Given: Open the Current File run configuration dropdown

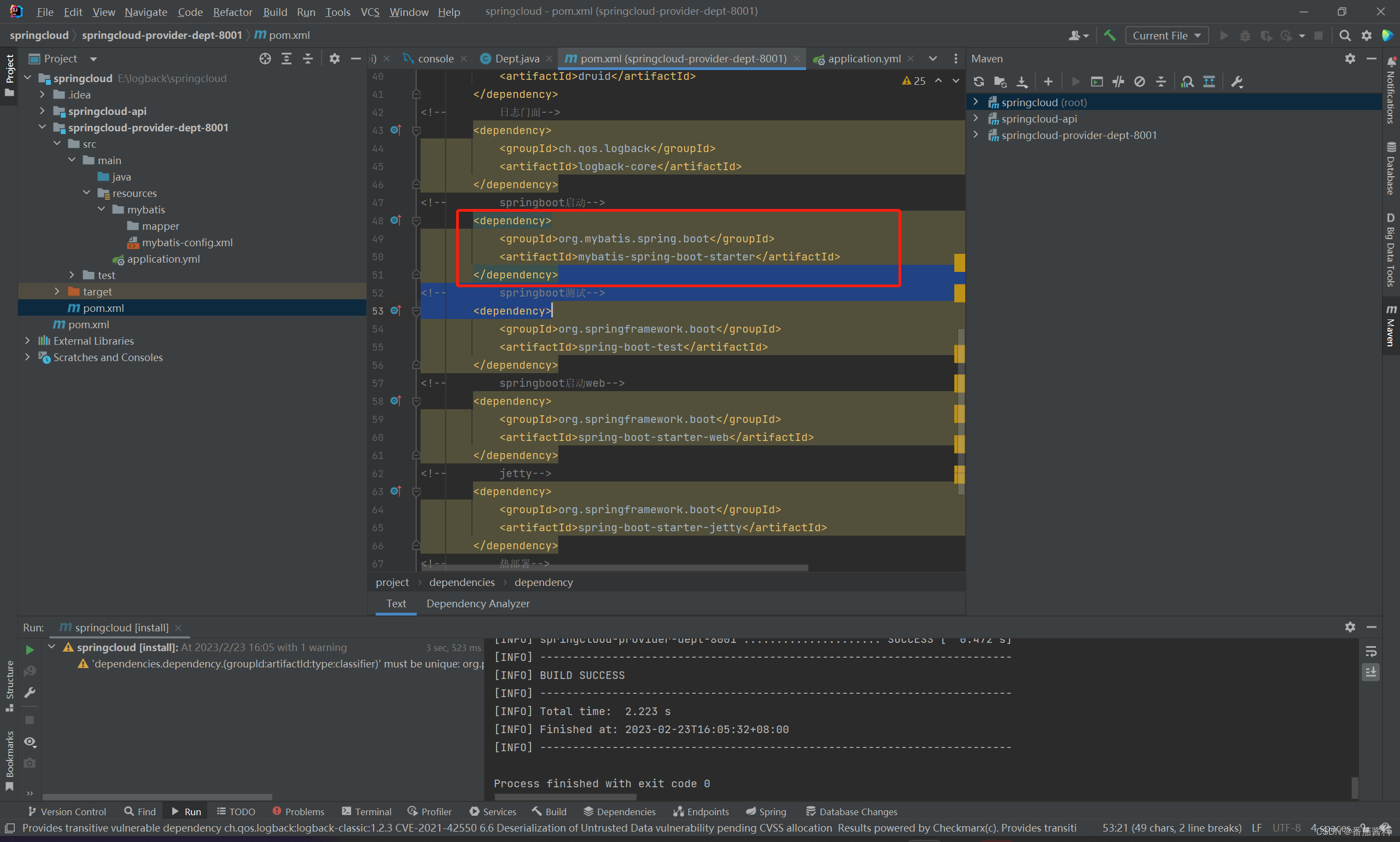Looking at the screenshot, I should point(1167,35).
